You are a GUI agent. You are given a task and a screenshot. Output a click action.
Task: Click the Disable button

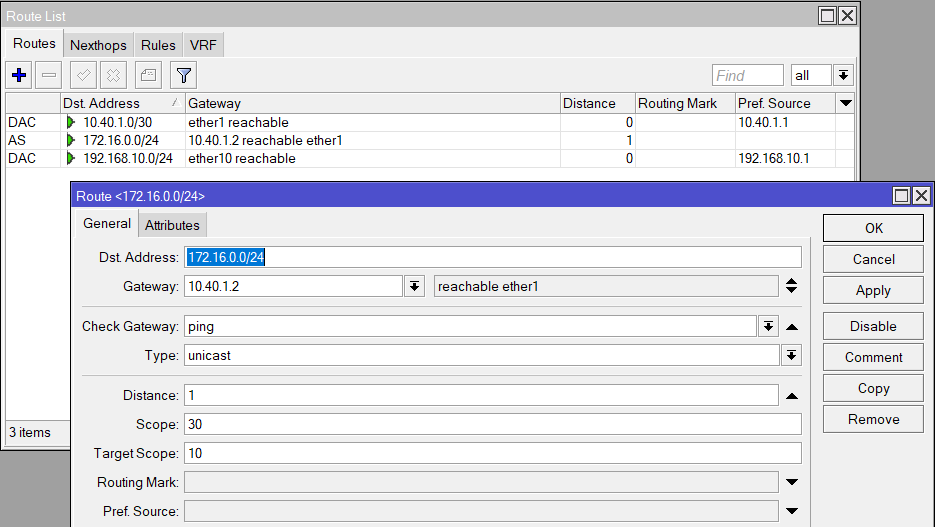[x=874, y=326]
